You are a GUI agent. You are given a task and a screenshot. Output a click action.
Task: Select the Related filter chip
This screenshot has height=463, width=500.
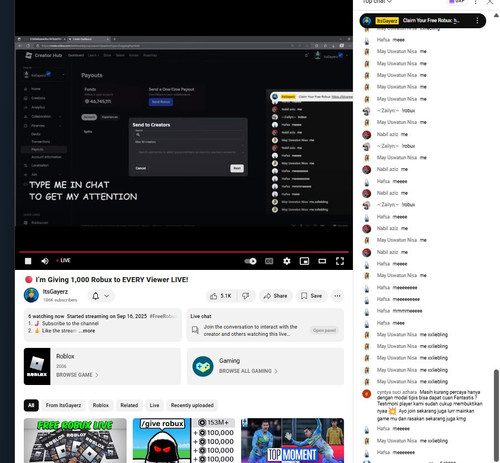[129, 405]
